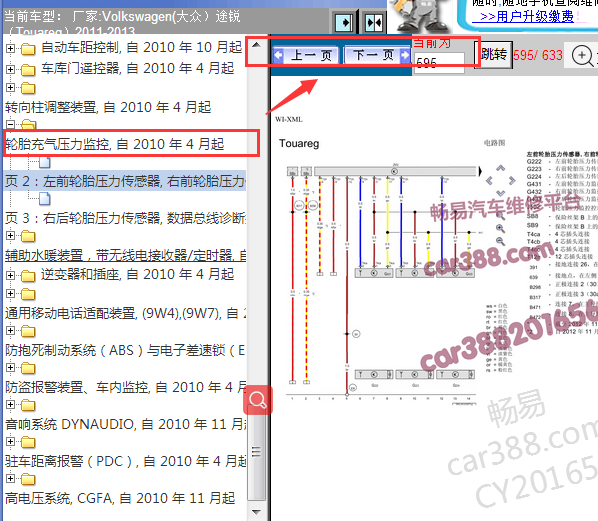This screenshot has height=521, width=598.
Task: Click the page icon above 页 3 entry
Action: pos(45,199)
